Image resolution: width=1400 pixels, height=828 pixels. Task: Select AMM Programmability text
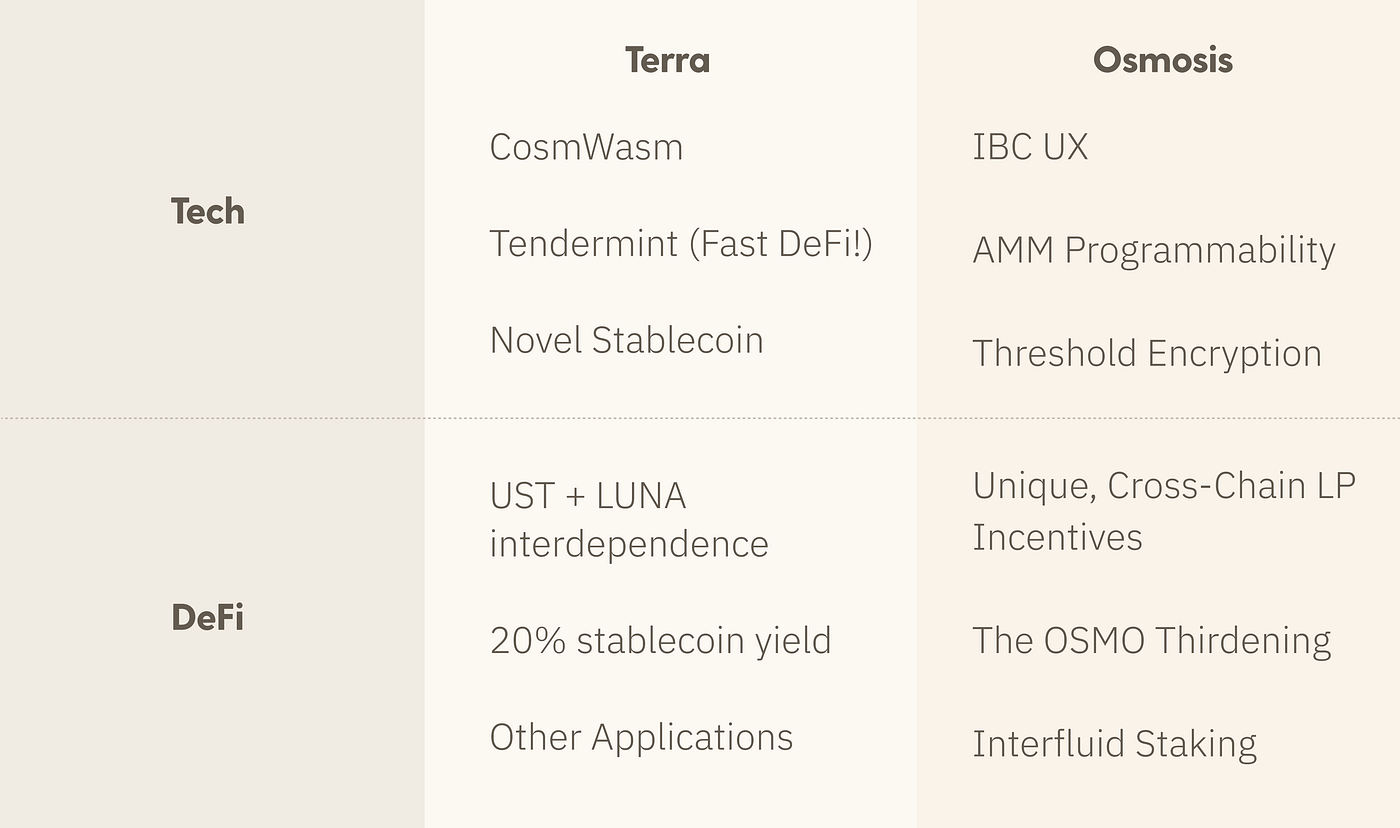pos(1154,250)
